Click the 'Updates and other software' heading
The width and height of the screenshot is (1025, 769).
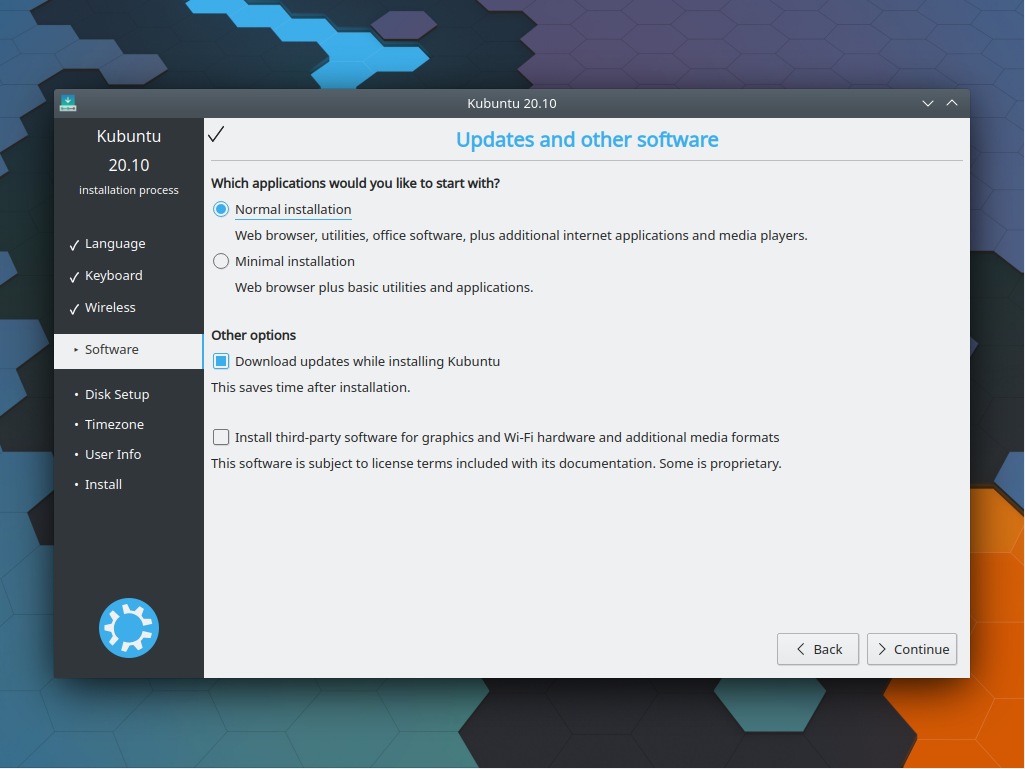pyautogui.click(x=587, y=140)
